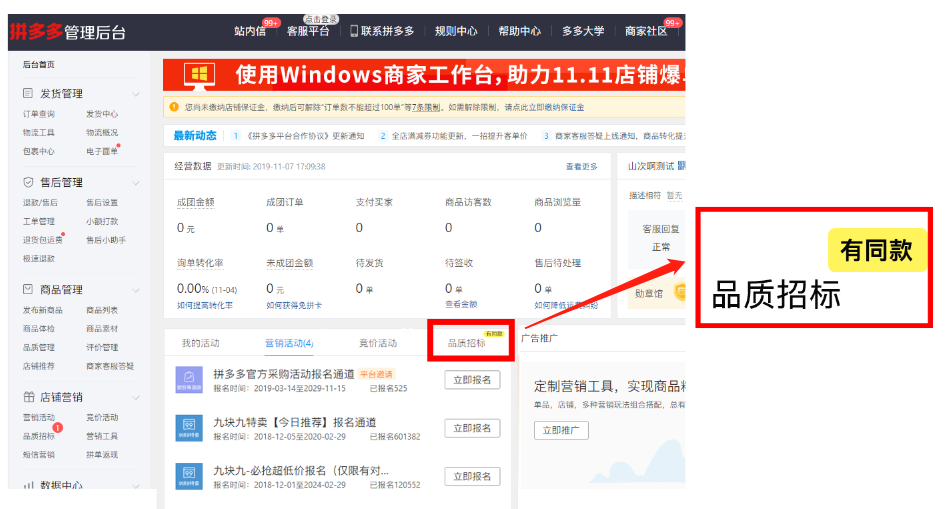Click the 数据中心 chart icon
Viewport: 950px width, 509px height.
click(28, 485)
